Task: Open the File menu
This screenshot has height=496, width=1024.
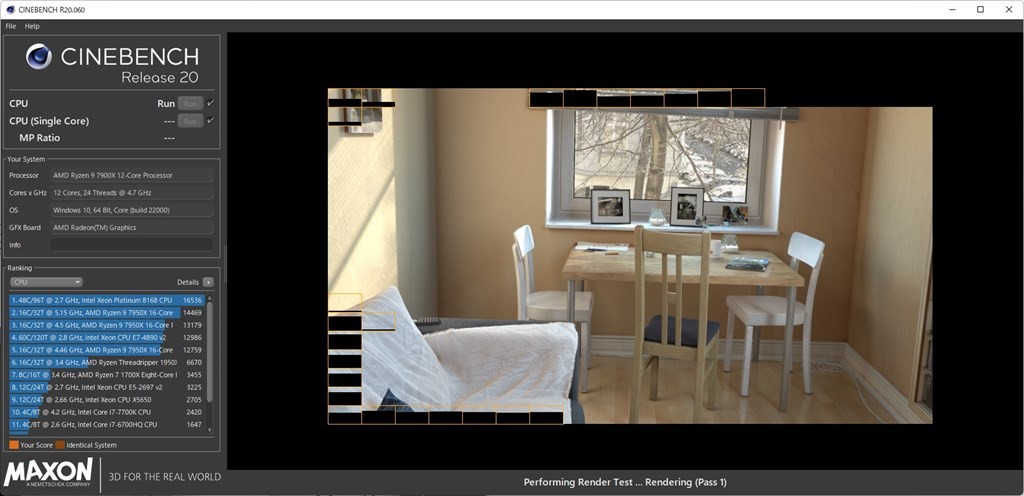Action: 11,26
